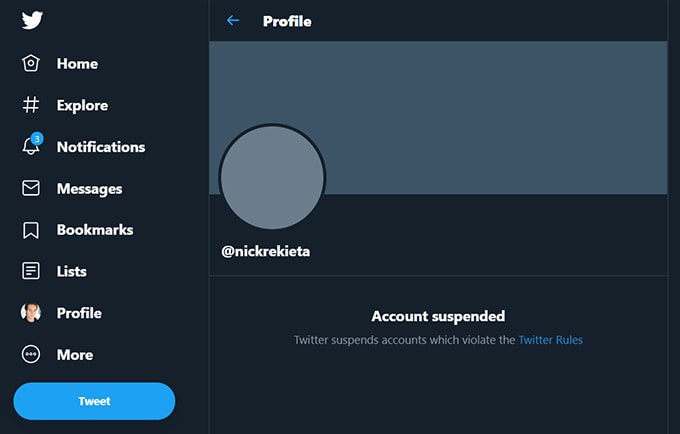This screenshot has height=434, width=680.
Task: Click the Messages envelope icon
Action: coord(31,188)
